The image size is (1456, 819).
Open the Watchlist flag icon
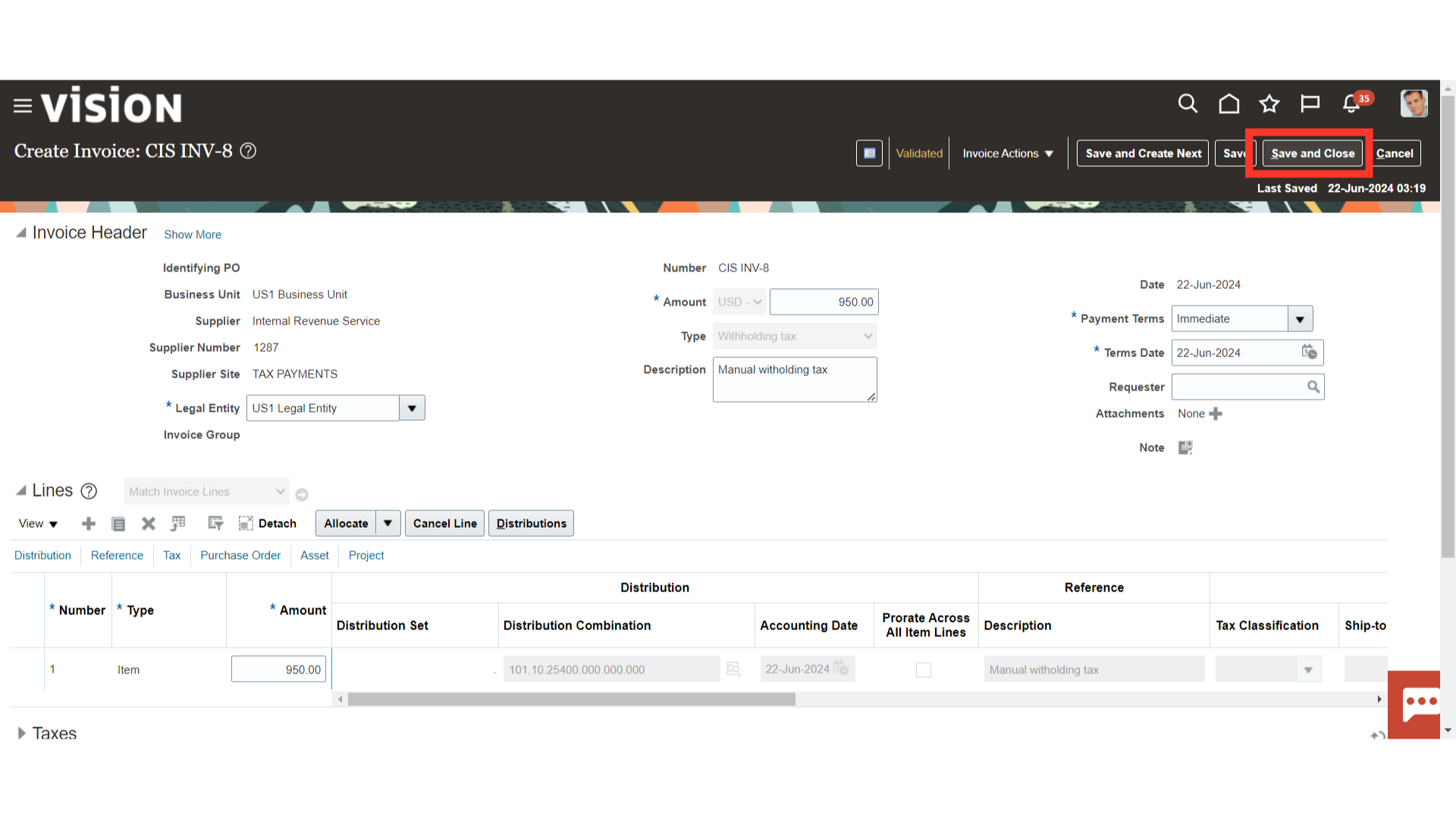[1310, 104]
